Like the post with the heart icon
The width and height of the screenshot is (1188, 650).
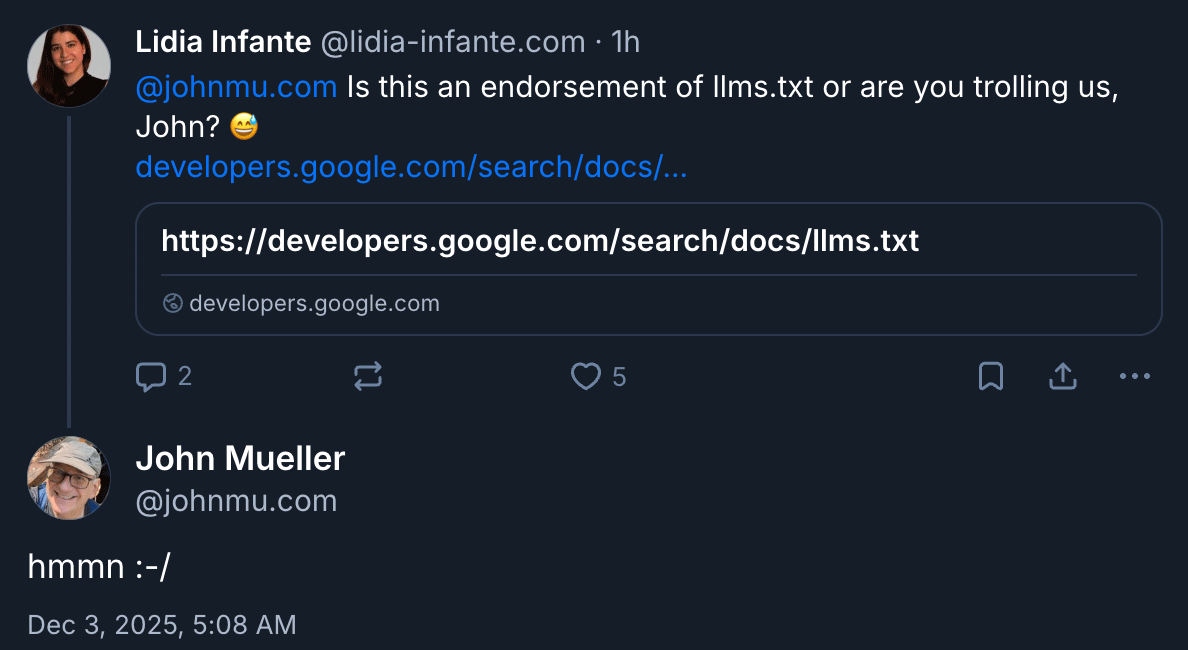tap(585, 377)
